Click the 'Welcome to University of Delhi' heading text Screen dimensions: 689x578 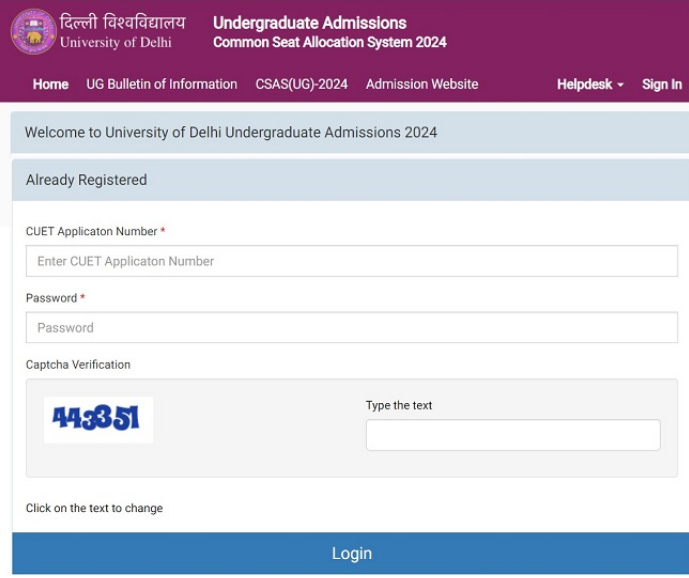pos(231,132)
